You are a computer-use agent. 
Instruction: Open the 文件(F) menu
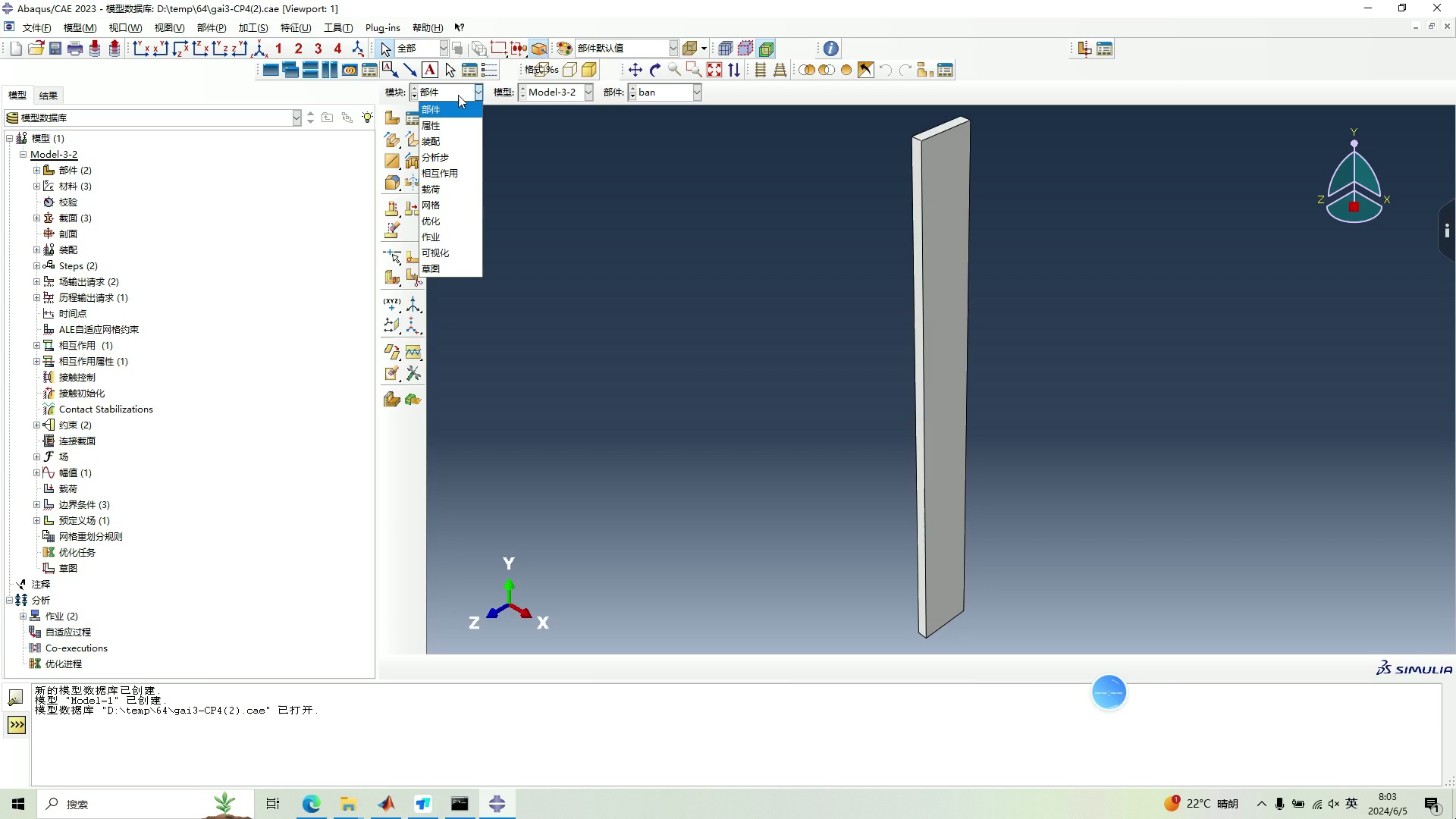point(36,28)
